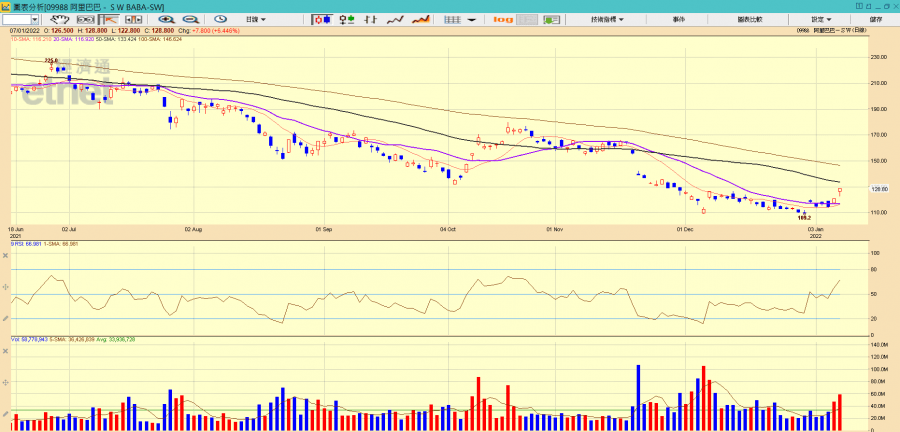Open the 圖表比較 menu

(x=747, y=19)
